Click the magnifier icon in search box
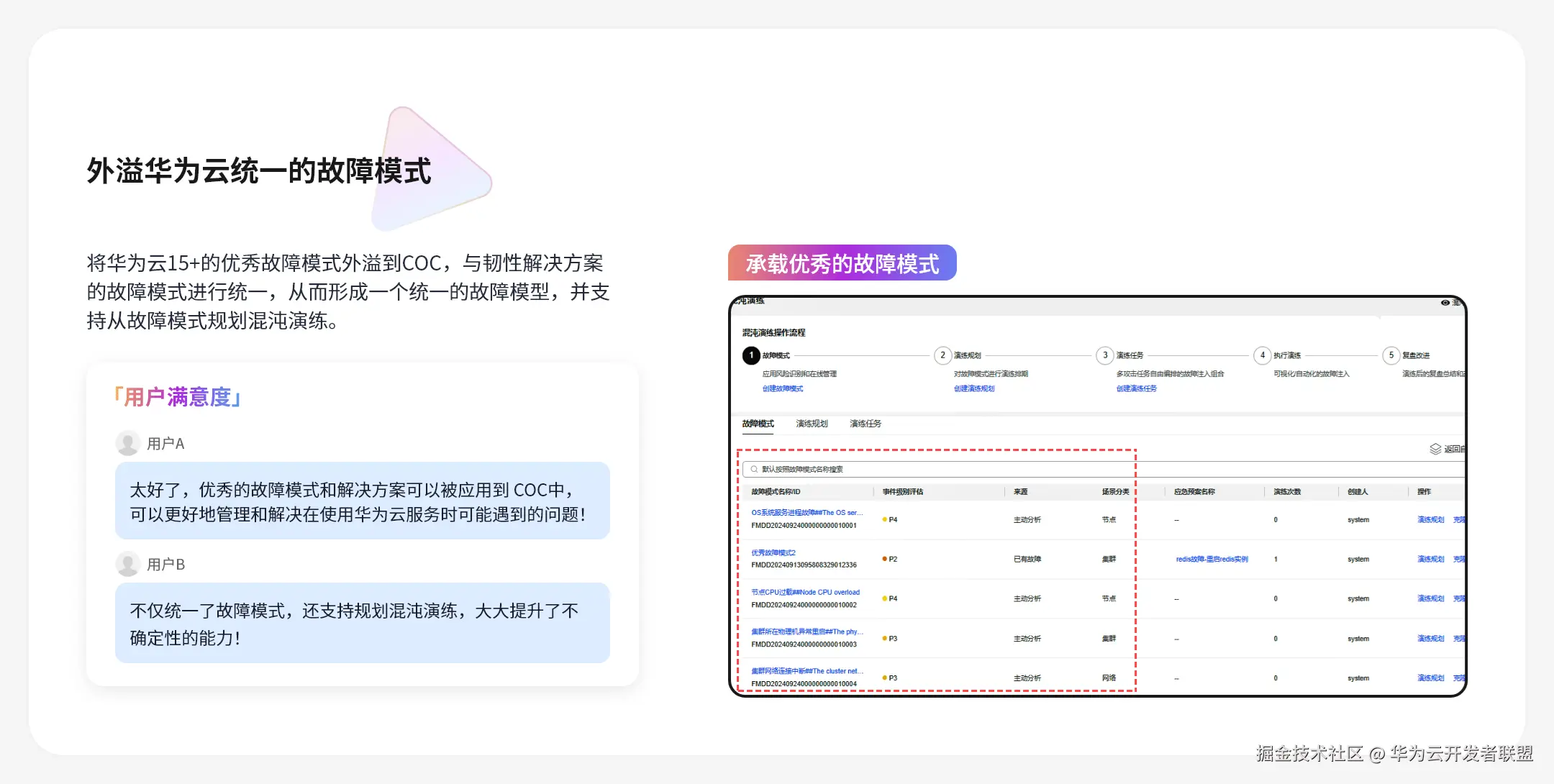Screen dimensions: 1554x784 click(x=754, y=469)
